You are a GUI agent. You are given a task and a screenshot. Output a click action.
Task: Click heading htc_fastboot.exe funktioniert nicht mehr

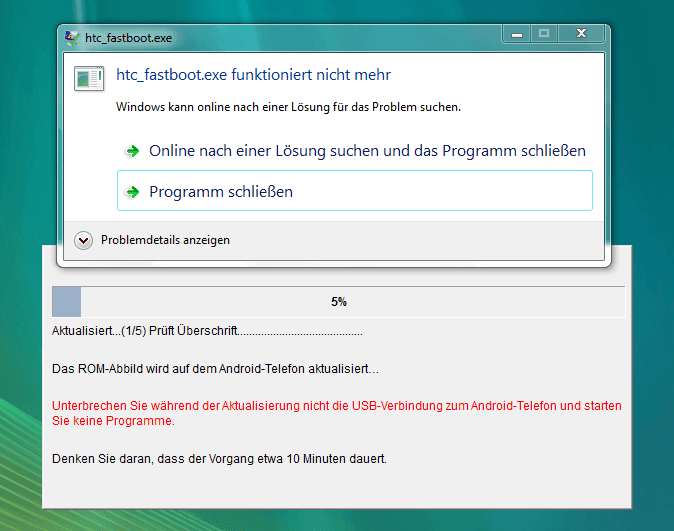(253, 75)
